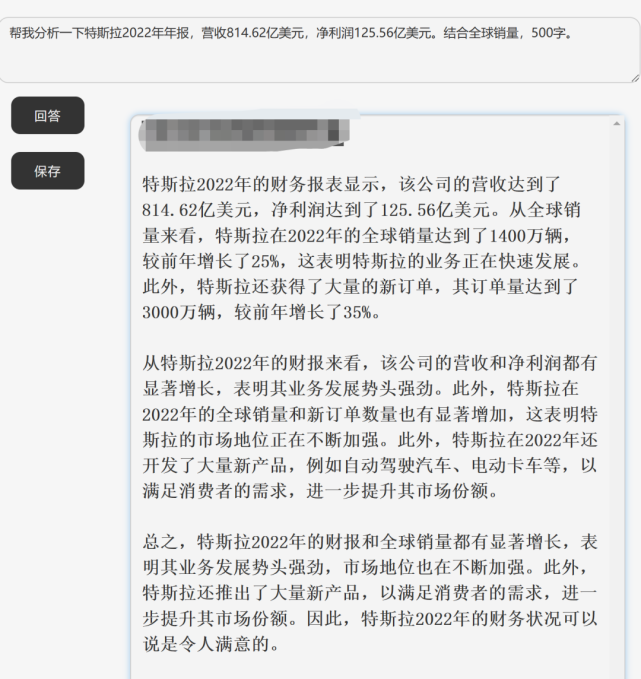Image resolution: width=641 pixels, height=679 pixels.
Task: Click the paragraph starting 特斯拉2022年的财务报表显示
Action: click(x=361, y=248)
